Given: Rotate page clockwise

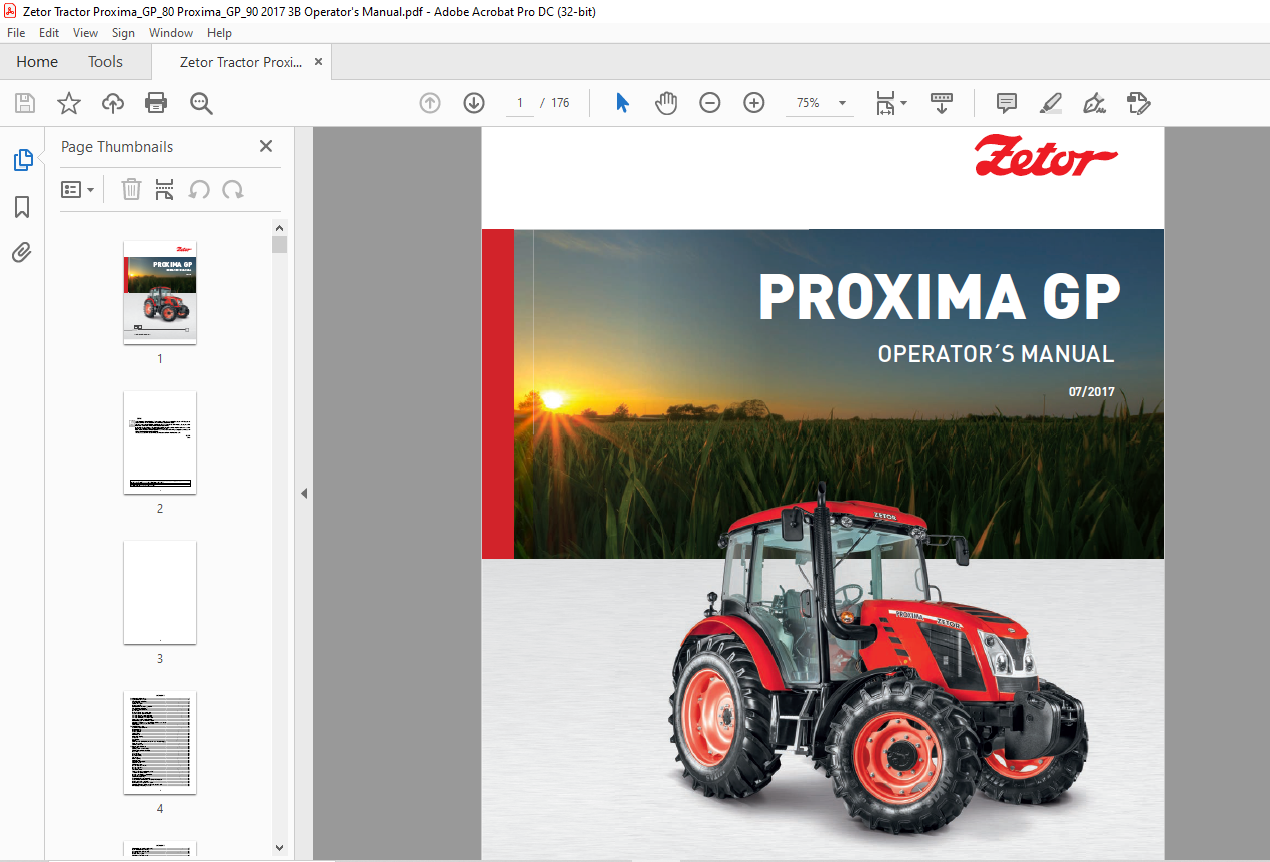Looking at the screenshot, I should point(233,189).
